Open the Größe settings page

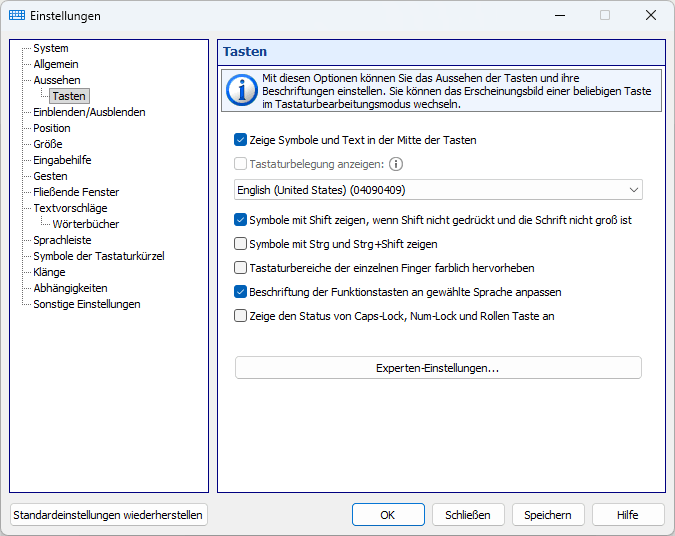coord(48,144)
